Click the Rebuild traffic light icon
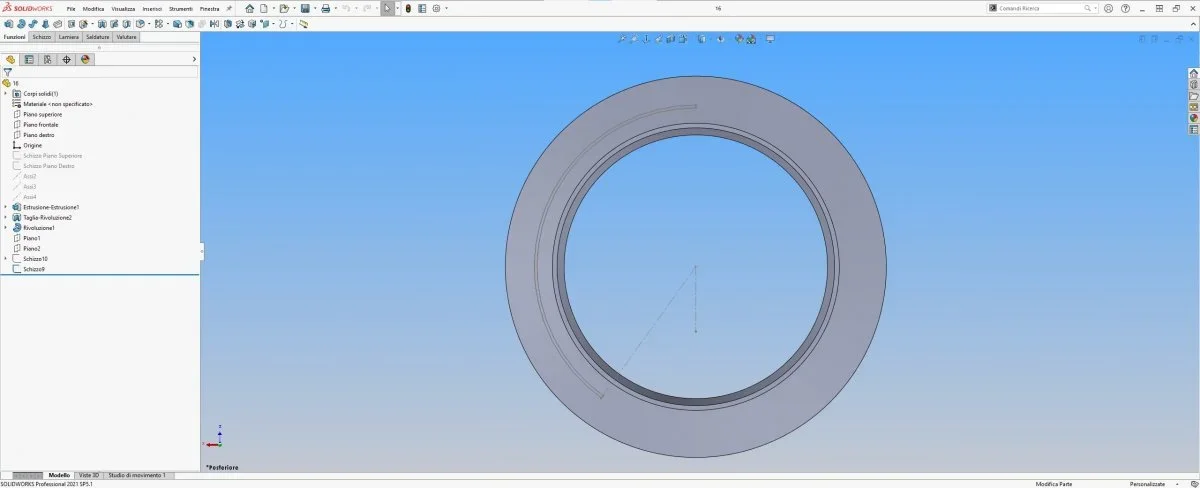 click(x=408, y=8)
